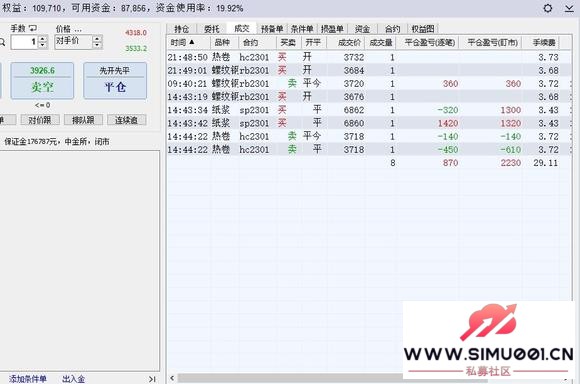Click the return icon beside 手数
Image resolution: width=580 pixels, height=384 pixels.
33,28
